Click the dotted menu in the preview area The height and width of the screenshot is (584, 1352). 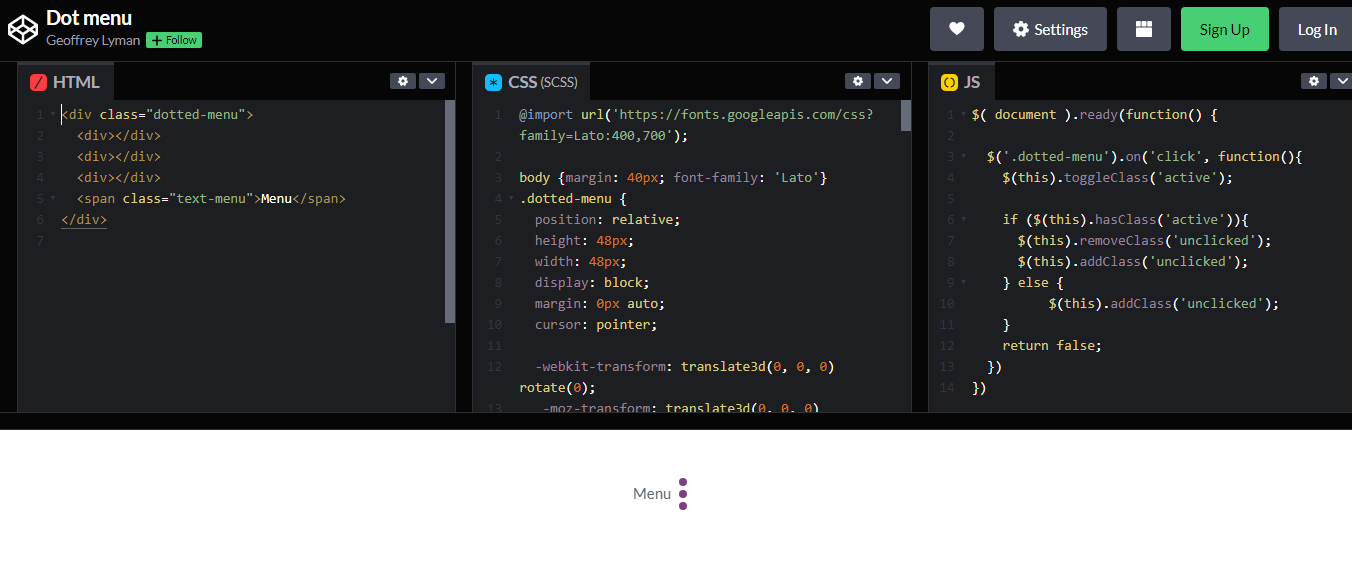(683, 493)
